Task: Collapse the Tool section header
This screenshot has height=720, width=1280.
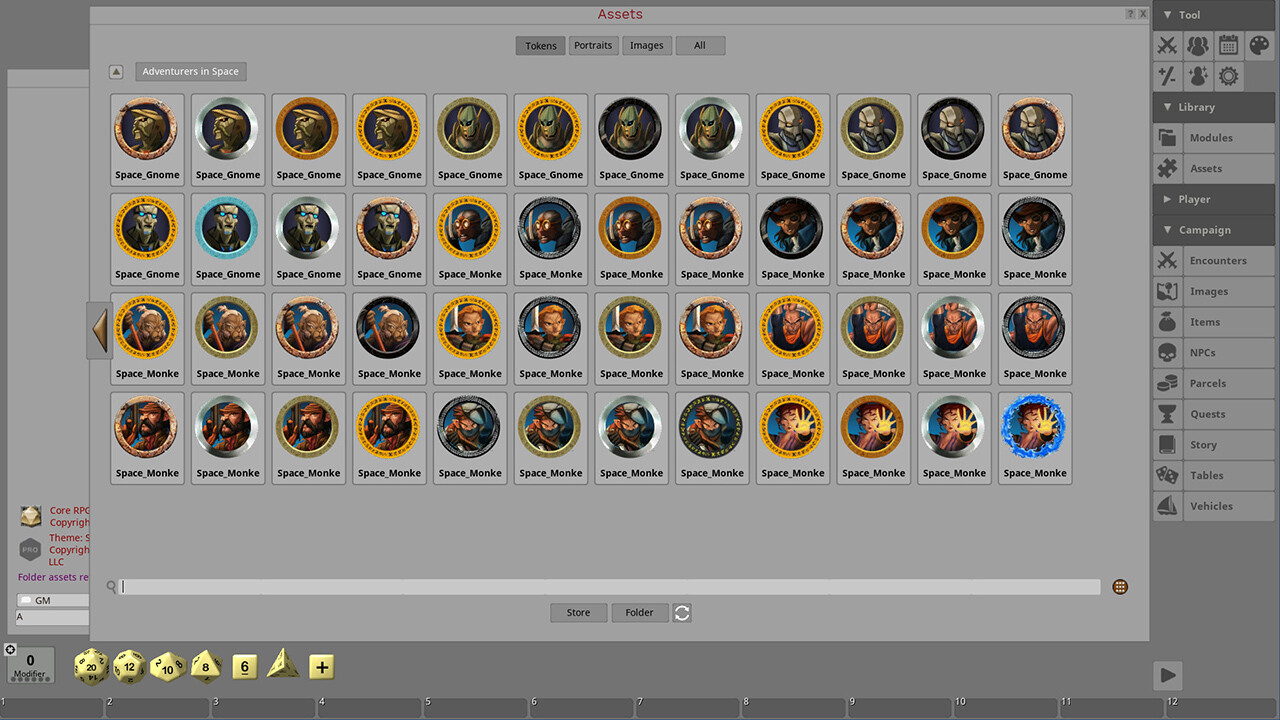Action: 1189,15
